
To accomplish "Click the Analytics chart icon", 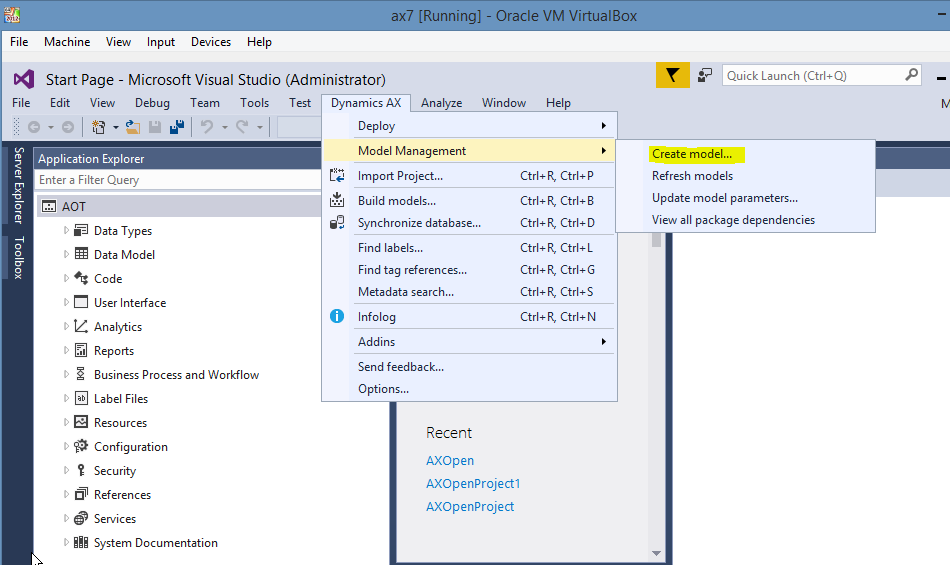I will click(81, 326).
